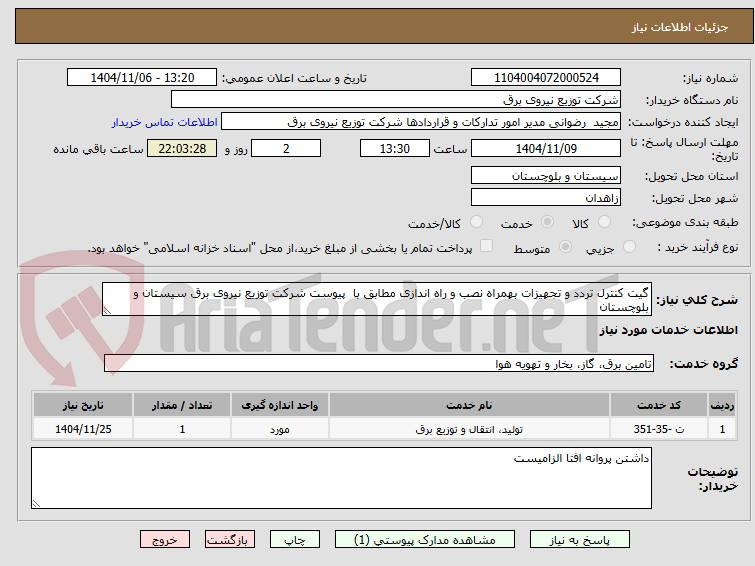Click the deadline hour field 13:30

(x=395, y=148)
